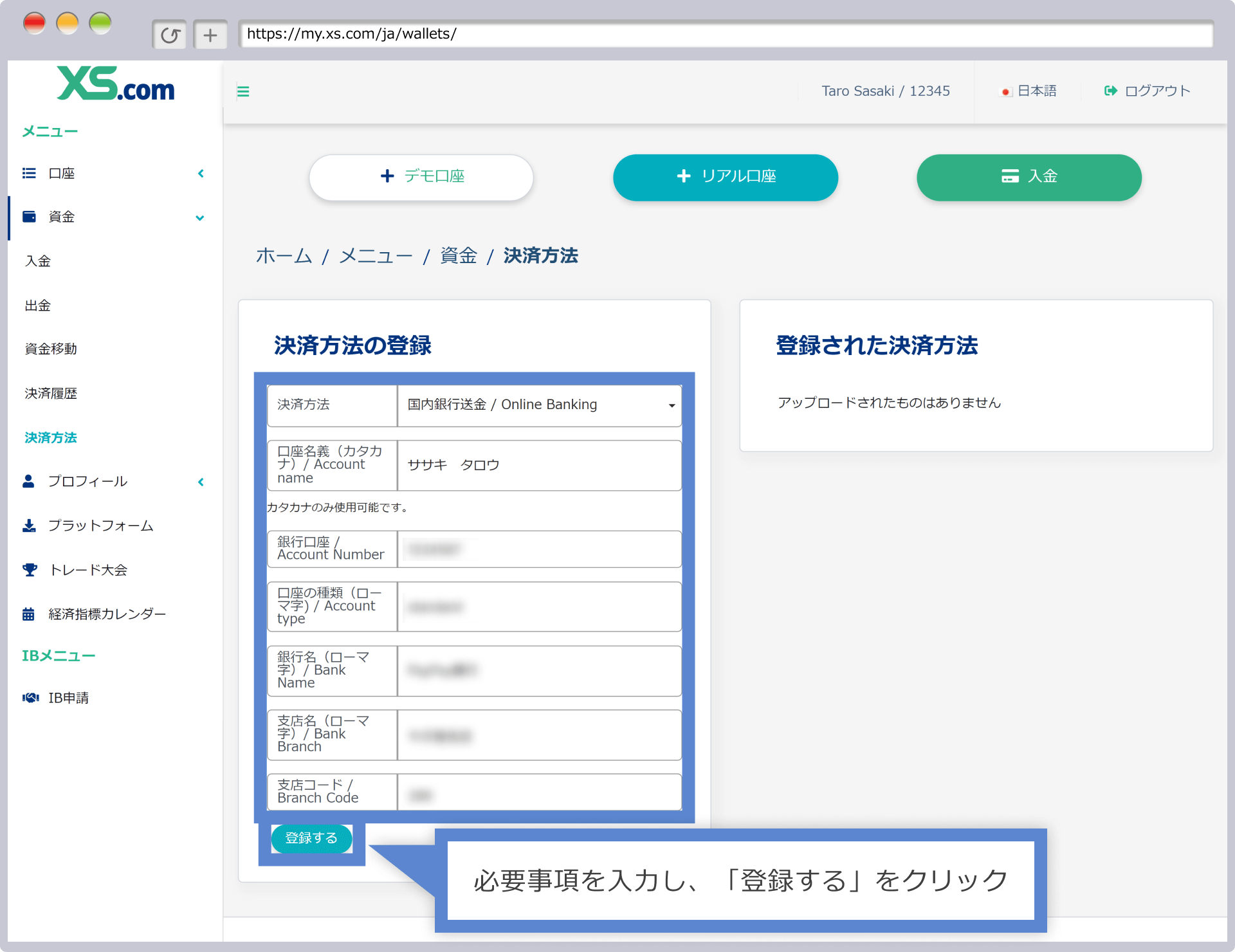Click the 口座の種類 Account type field
This screenshot has width=1235, height=952.
pos(540,607)
